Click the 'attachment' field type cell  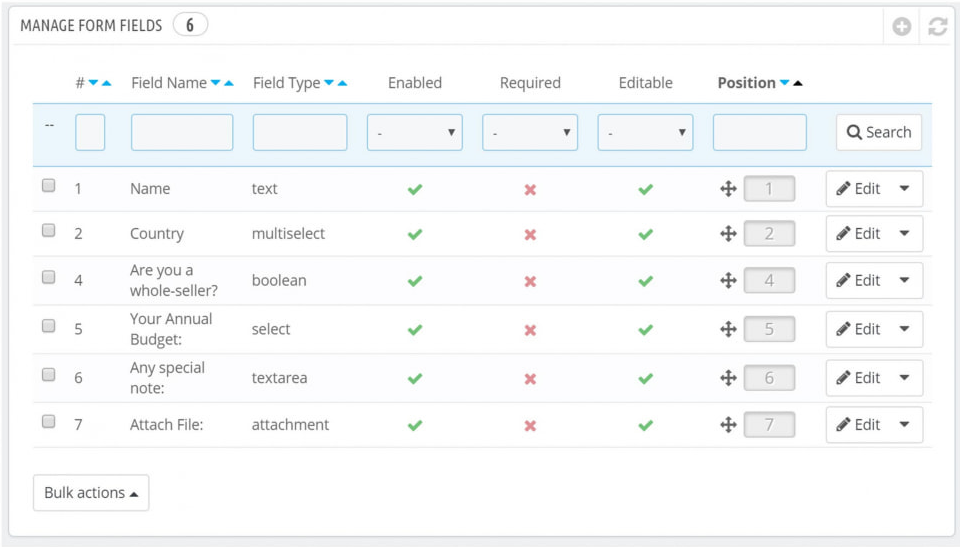(x=290, y=424)
